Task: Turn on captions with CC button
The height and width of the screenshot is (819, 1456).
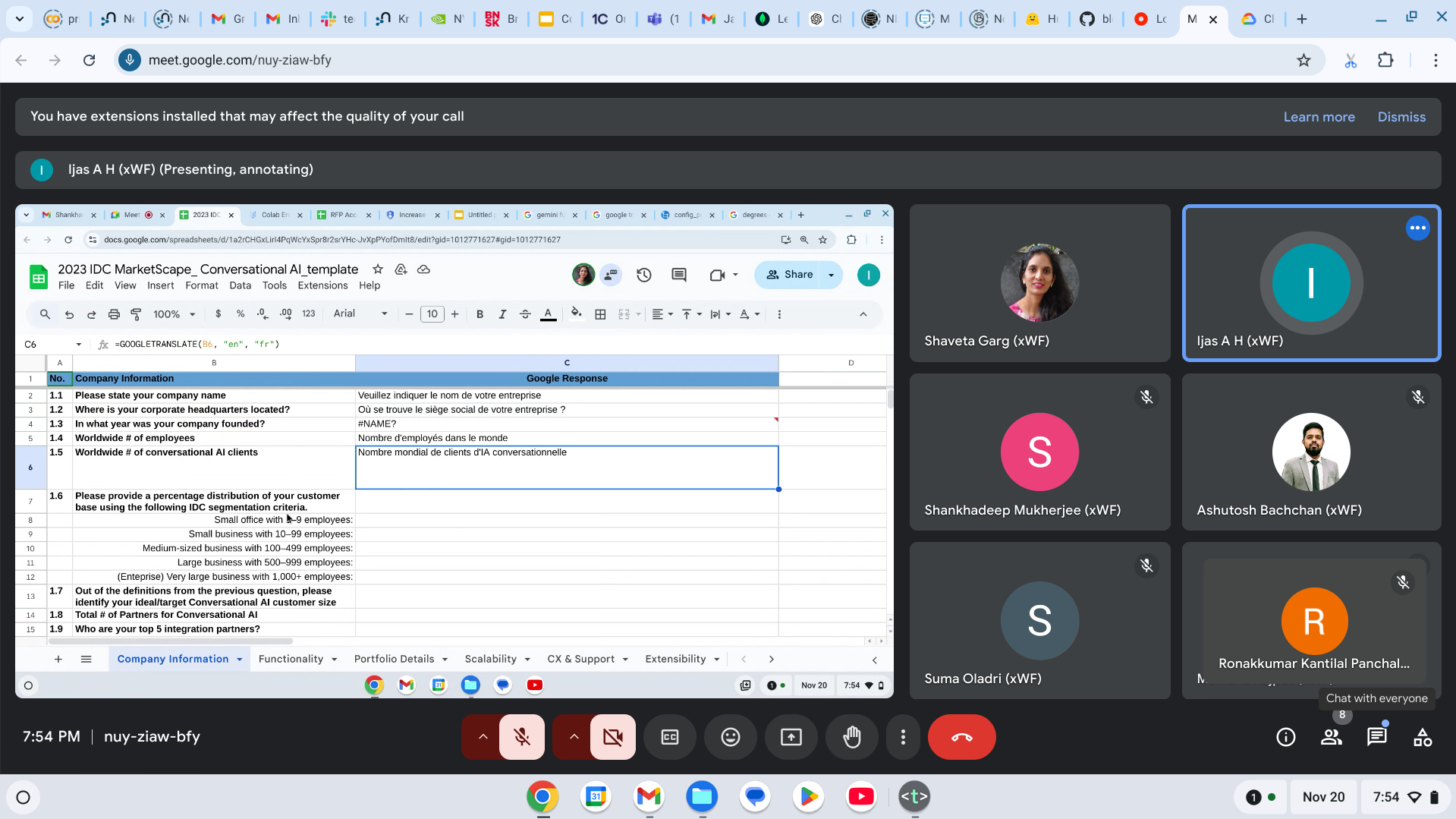Action: (x=670, y=737)
